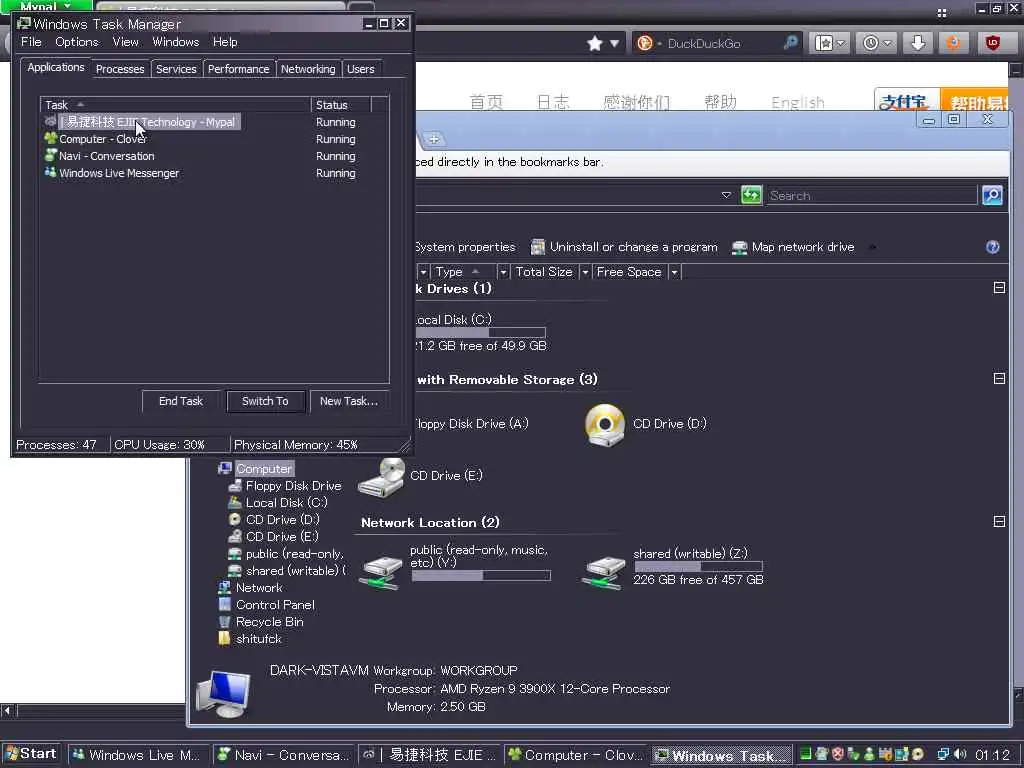The width and height of the screenshot is (1024, 768).
Task: Click the explorer Search magnifier button
Action: [992, 195]
